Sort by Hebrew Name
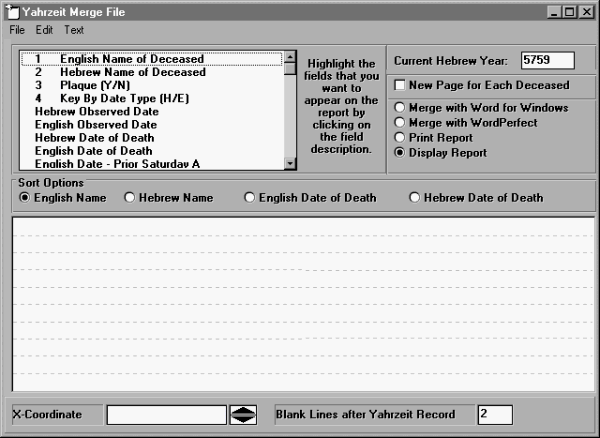This screenshot has height=438, width=600. coord(130,198)
